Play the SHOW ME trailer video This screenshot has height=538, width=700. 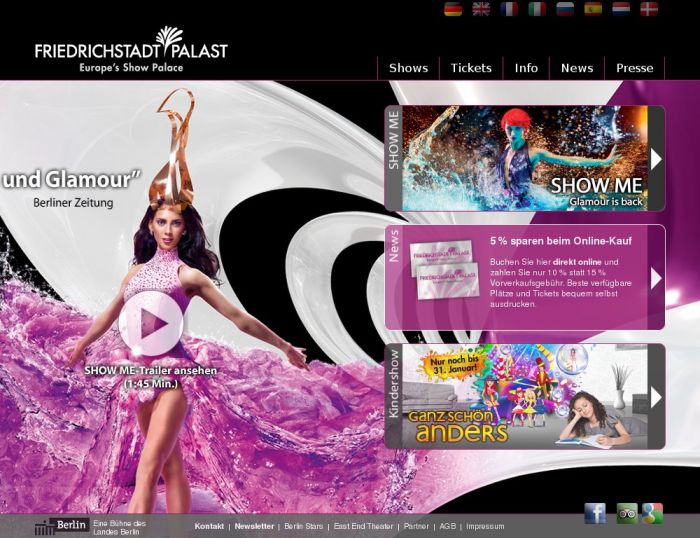pos(151,322)
